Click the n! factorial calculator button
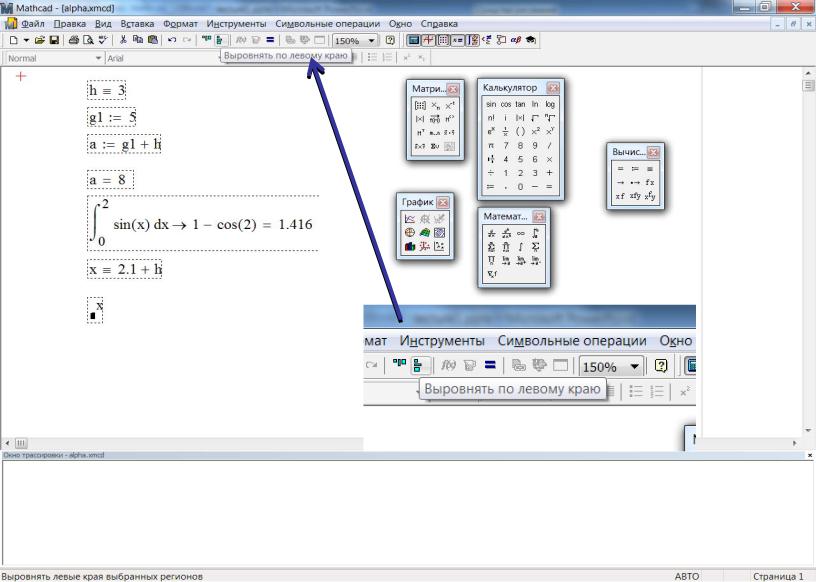816x582 pixels. click(x=491, y=118)
